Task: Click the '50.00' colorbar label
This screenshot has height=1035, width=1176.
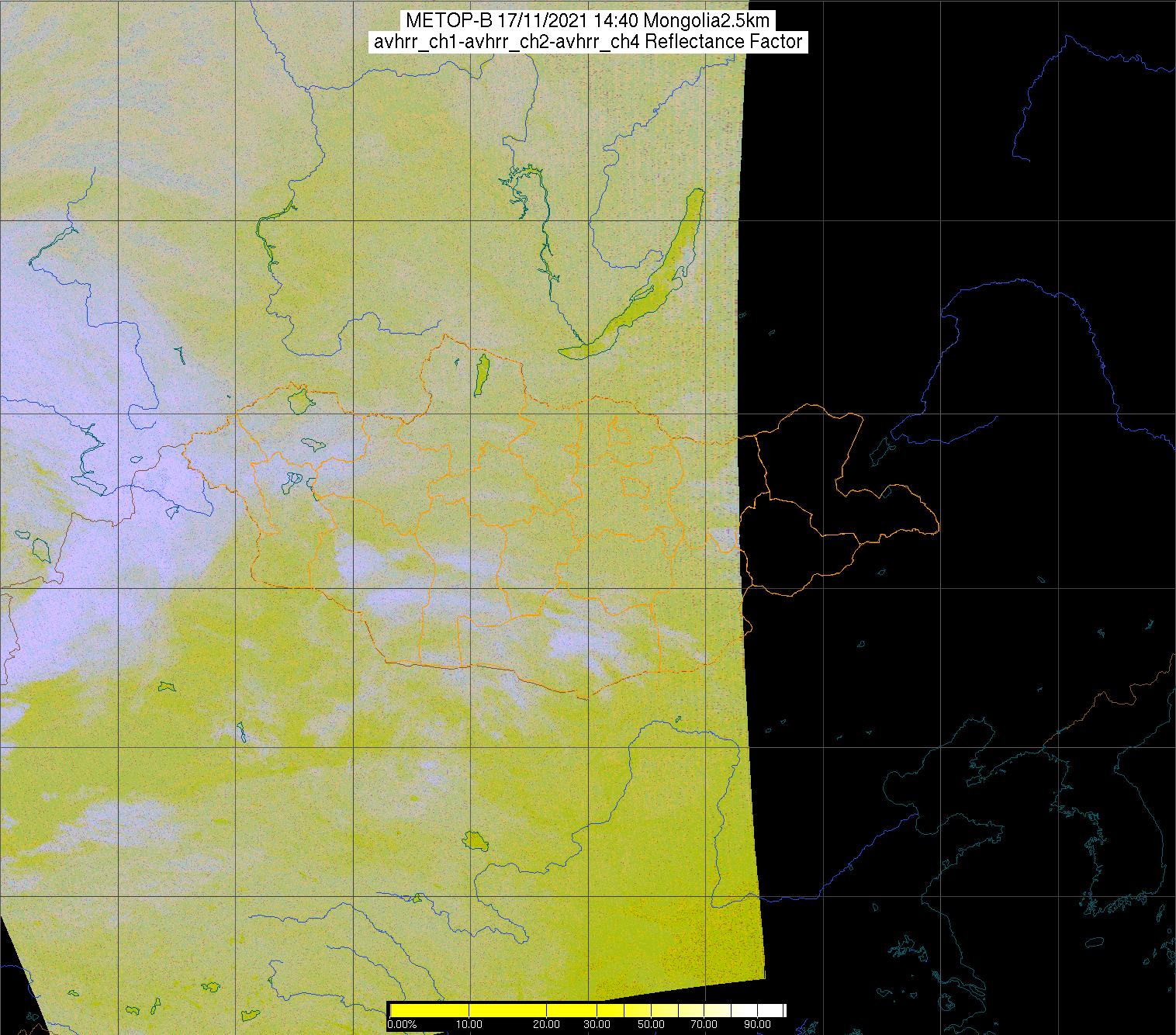Action: point(652,1024)
